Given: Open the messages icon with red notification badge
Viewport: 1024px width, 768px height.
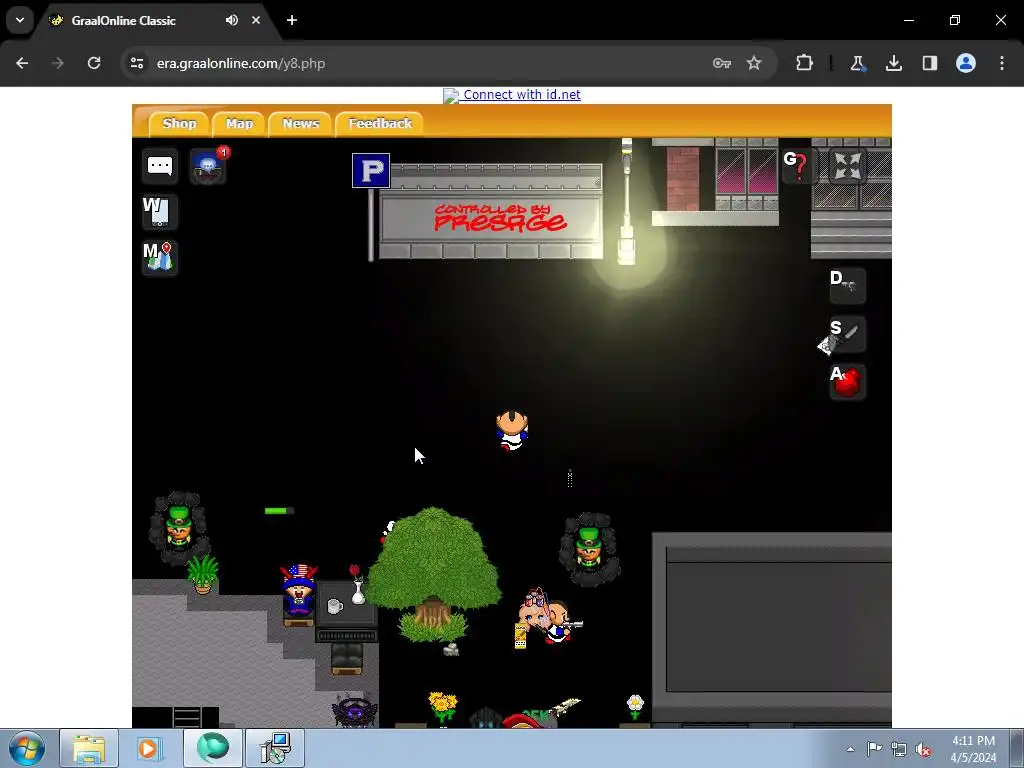Looking at the screenshot, I should coord(208,165).
